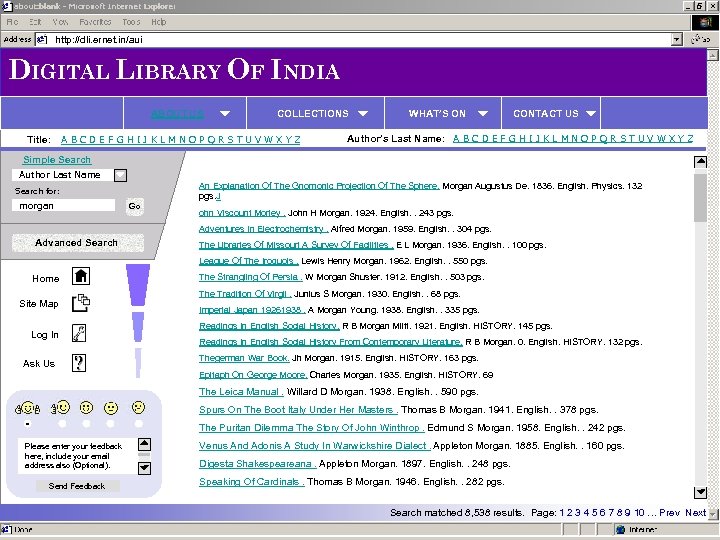Click the IE icon in the title bar
The image size is (720, 540).
6,6
